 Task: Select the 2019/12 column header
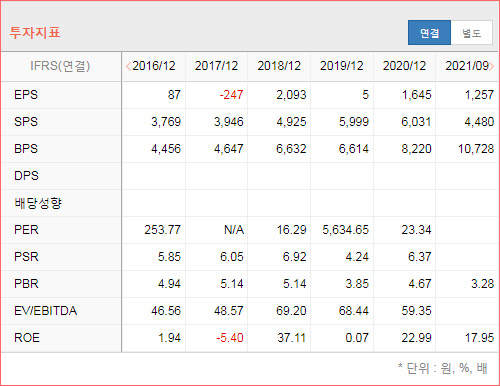[x=342, y=66]
